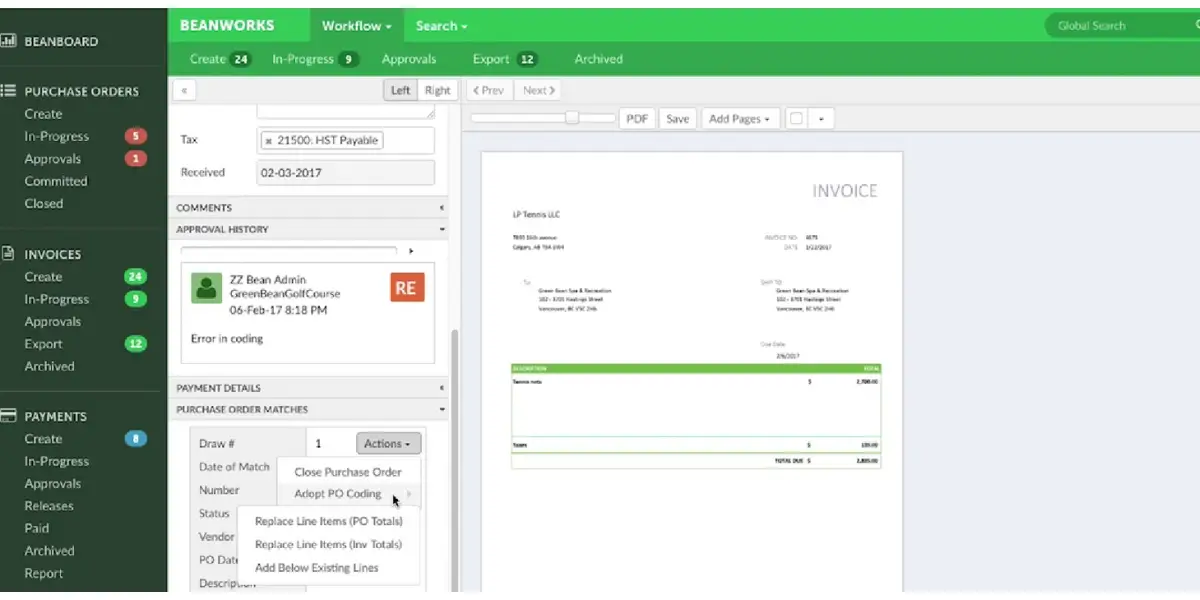Click the left panel vertical scrollbar

(x=455, y=460)
